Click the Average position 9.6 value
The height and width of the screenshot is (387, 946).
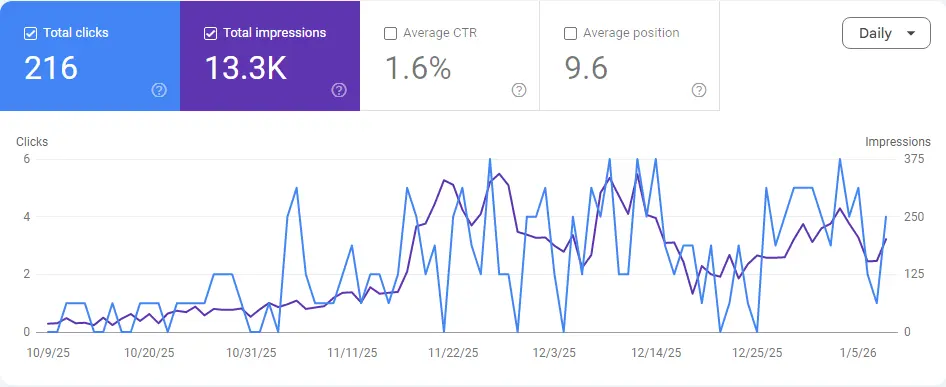coord(586,68)
